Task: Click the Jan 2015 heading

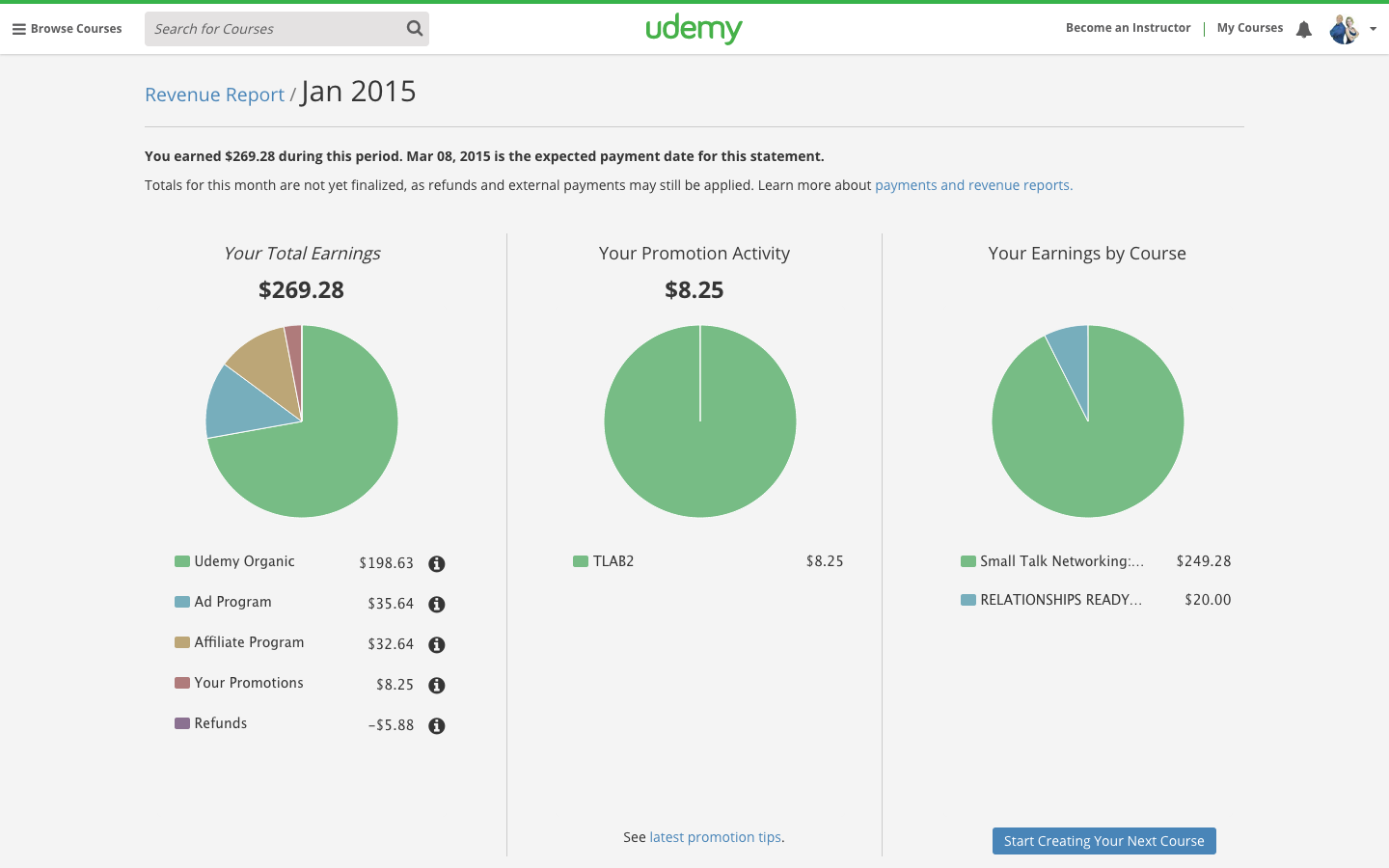Action: tap(359, 92)
